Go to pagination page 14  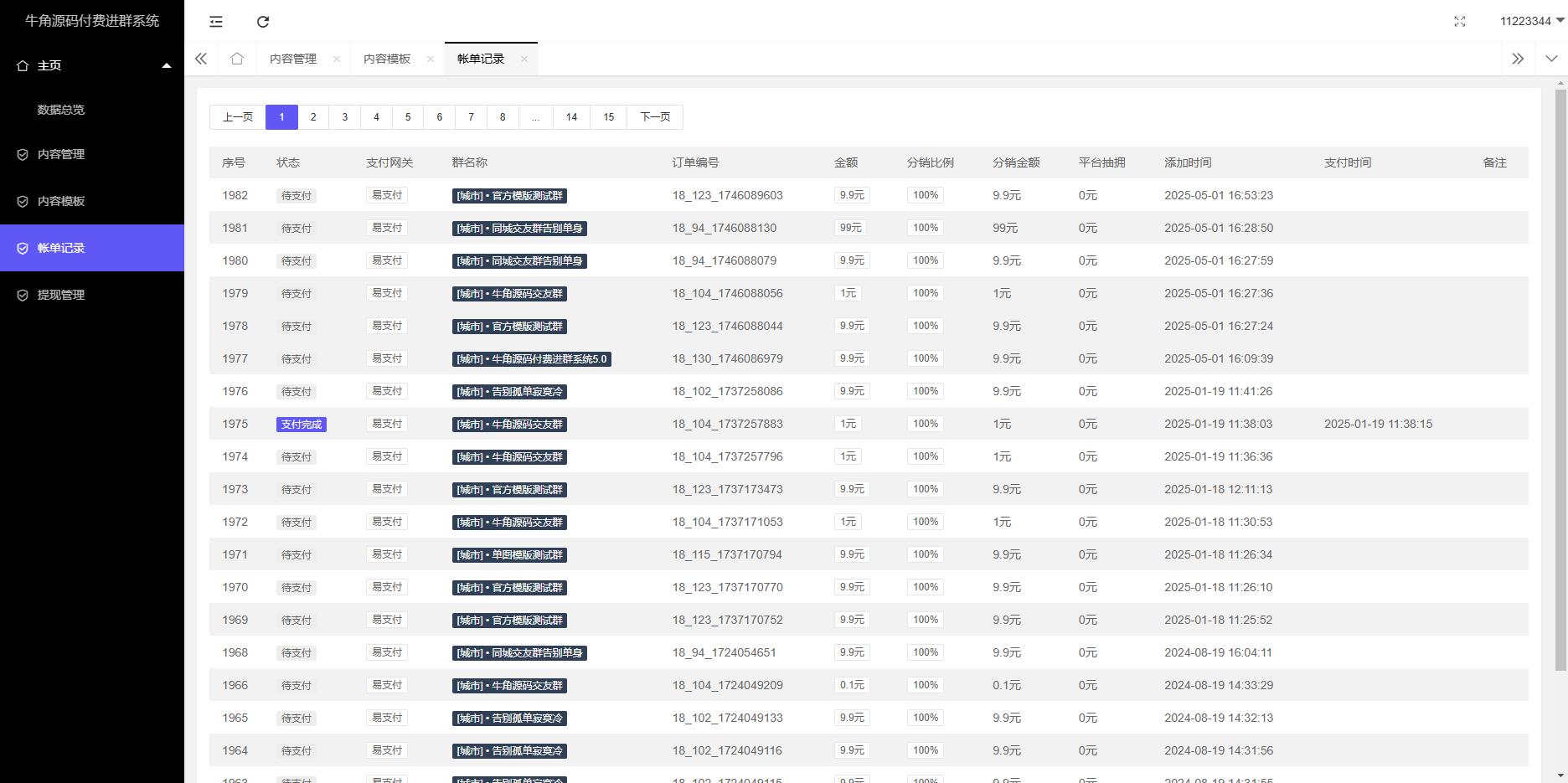[x=571, y=117]
